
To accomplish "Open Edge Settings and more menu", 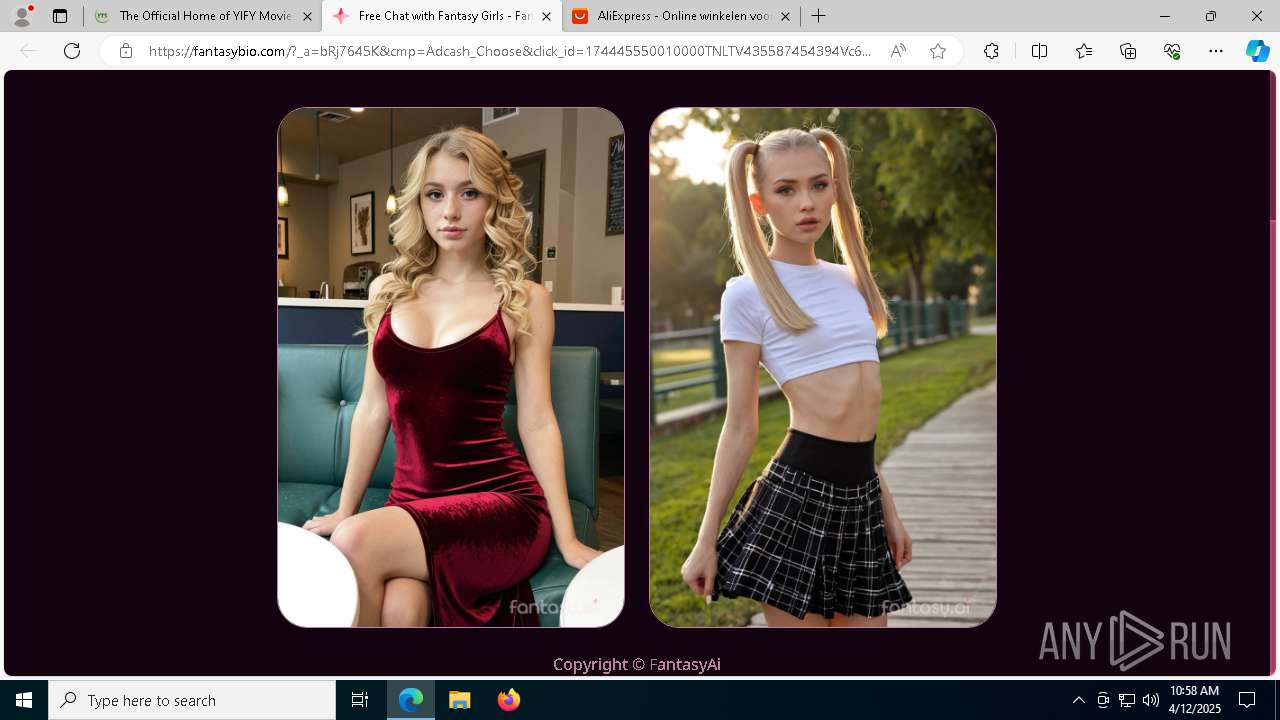I will click(1216, 51).
